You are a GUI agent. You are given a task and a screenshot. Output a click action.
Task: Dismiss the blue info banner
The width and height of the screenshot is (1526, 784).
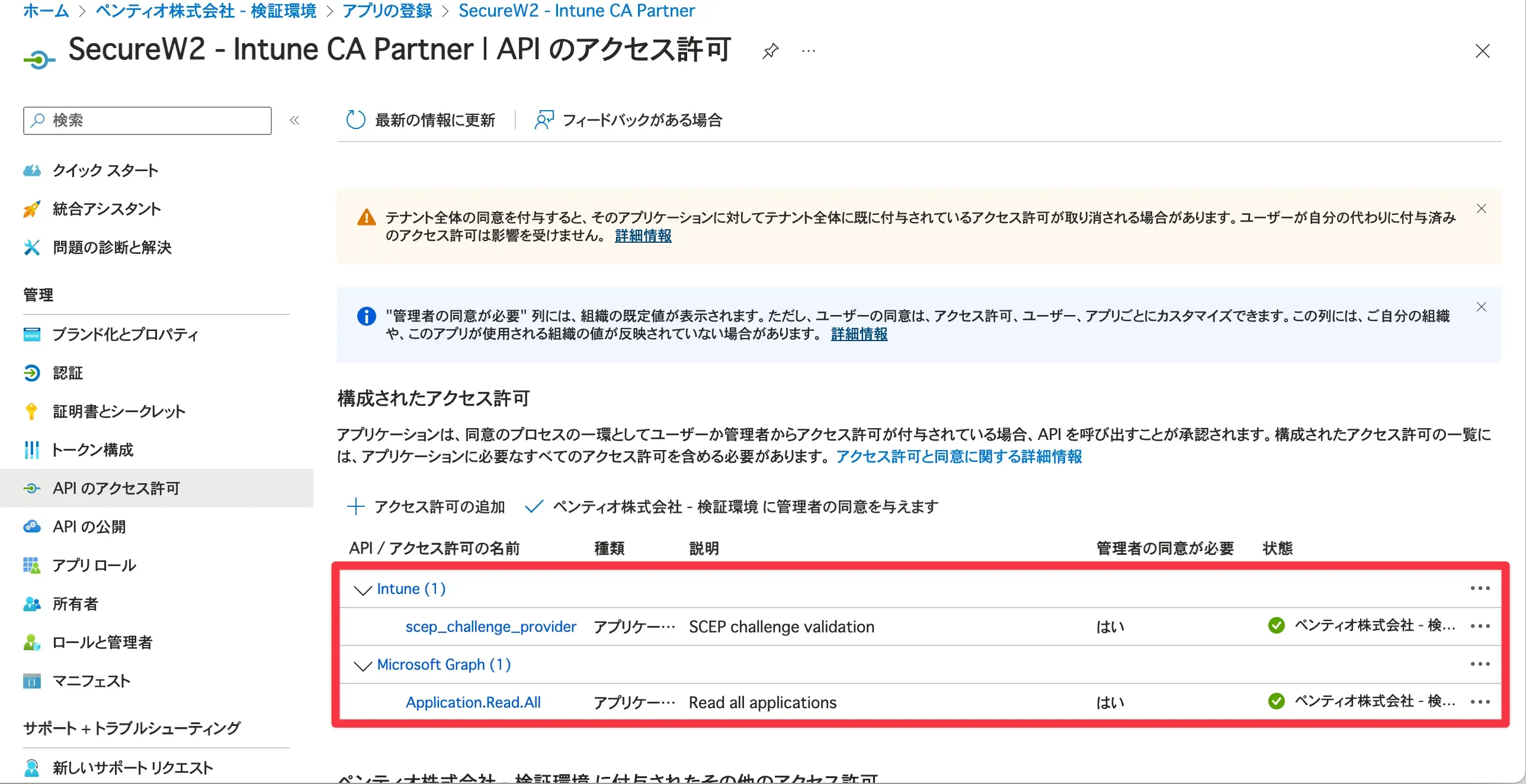(x=1481, y=307)
